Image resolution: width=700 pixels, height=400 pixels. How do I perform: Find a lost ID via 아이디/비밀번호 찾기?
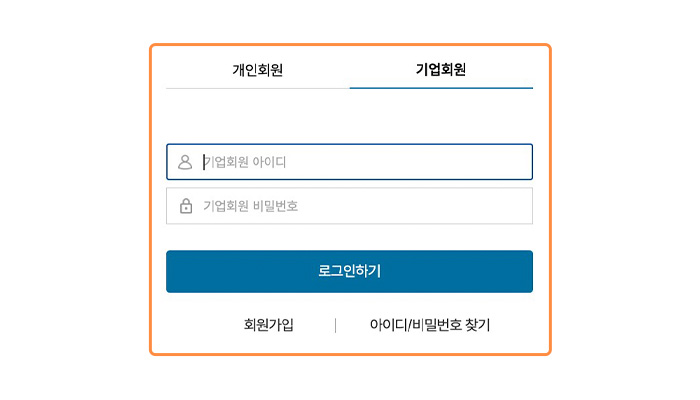tap(430, 325)
